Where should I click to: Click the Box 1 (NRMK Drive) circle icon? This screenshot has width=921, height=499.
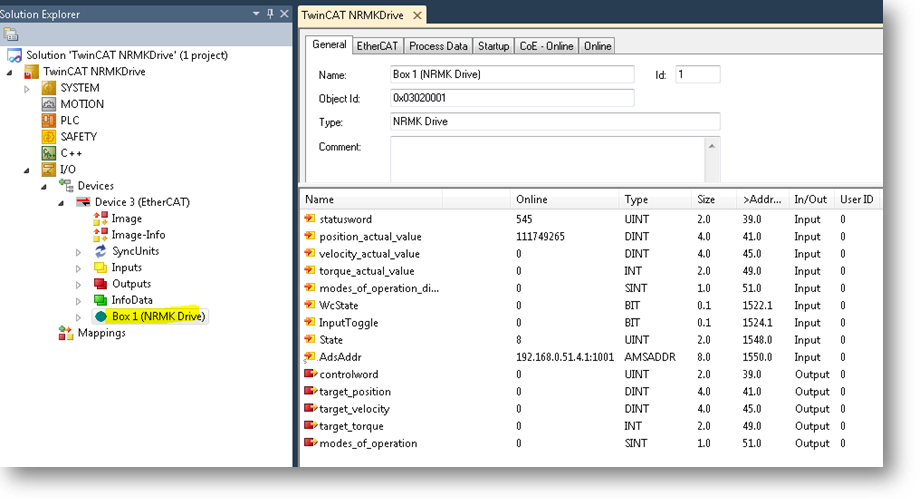101,316
